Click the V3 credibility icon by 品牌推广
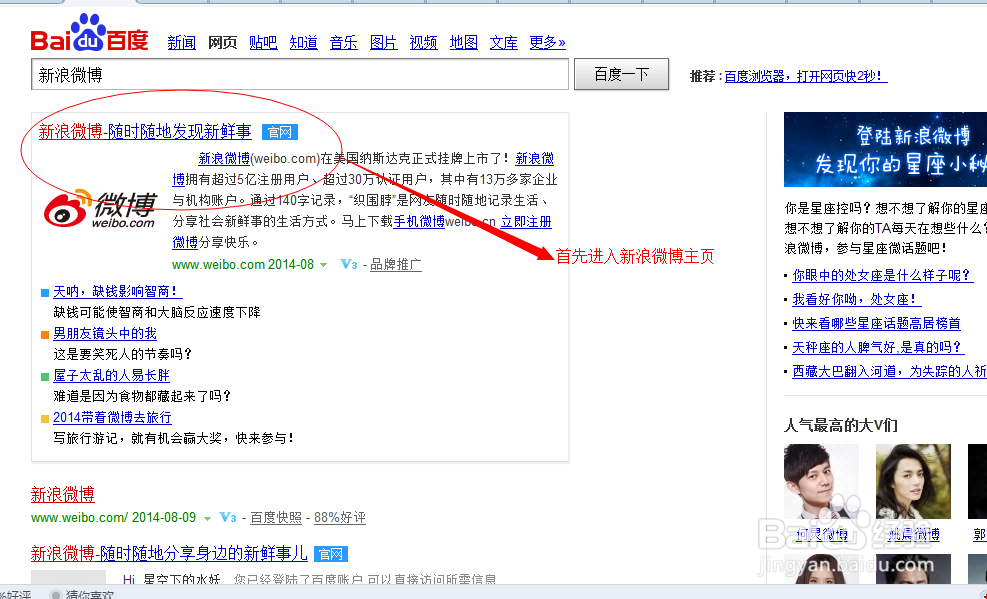Screen dimensions: 987x599 tap(349, 265)
